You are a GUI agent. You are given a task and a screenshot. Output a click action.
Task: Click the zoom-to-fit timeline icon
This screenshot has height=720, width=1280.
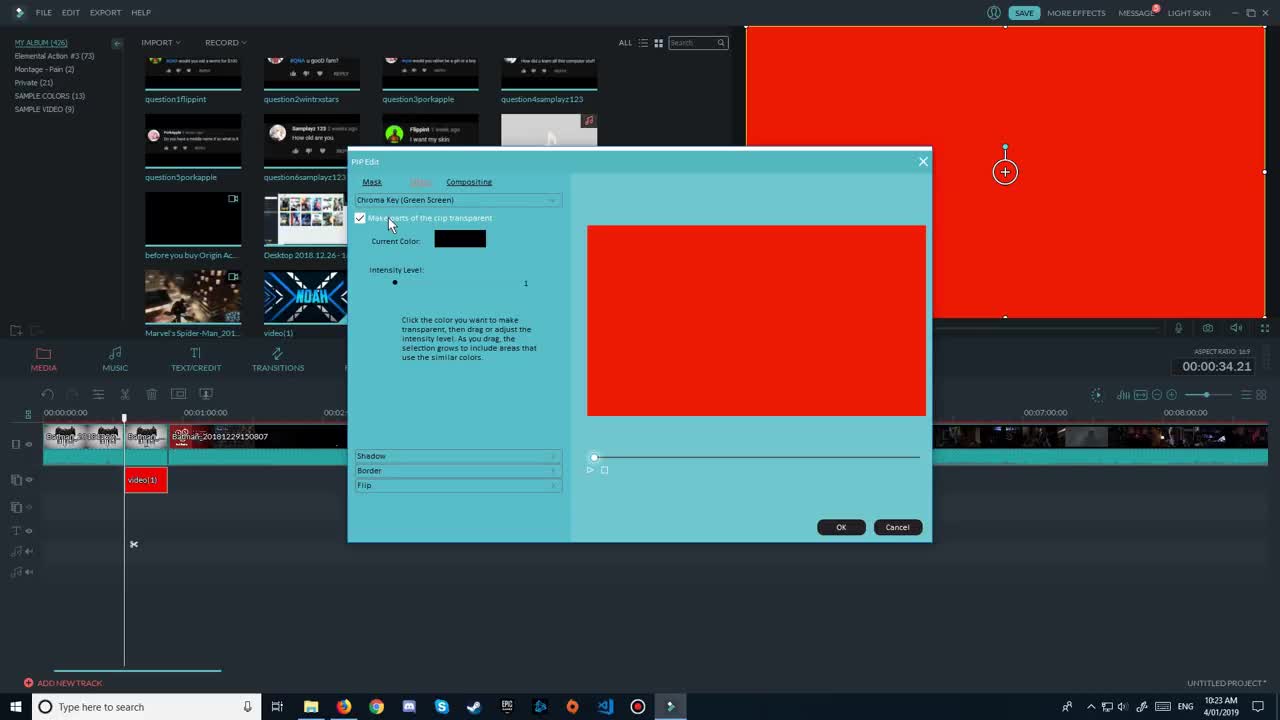(1141, 395)
